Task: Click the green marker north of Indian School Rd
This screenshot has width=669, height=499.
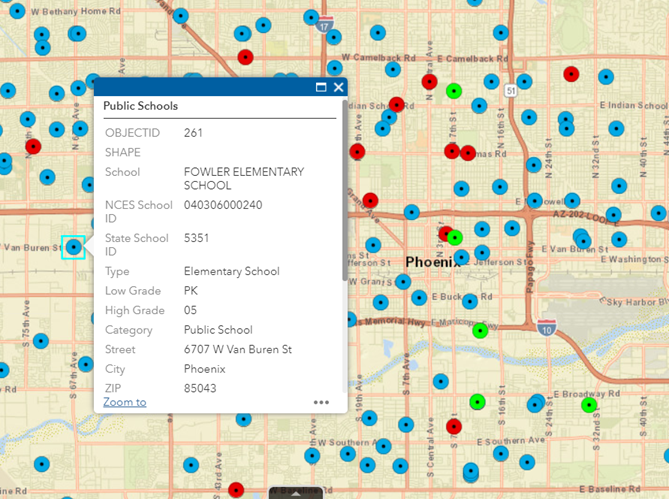Action: point(454,91)
